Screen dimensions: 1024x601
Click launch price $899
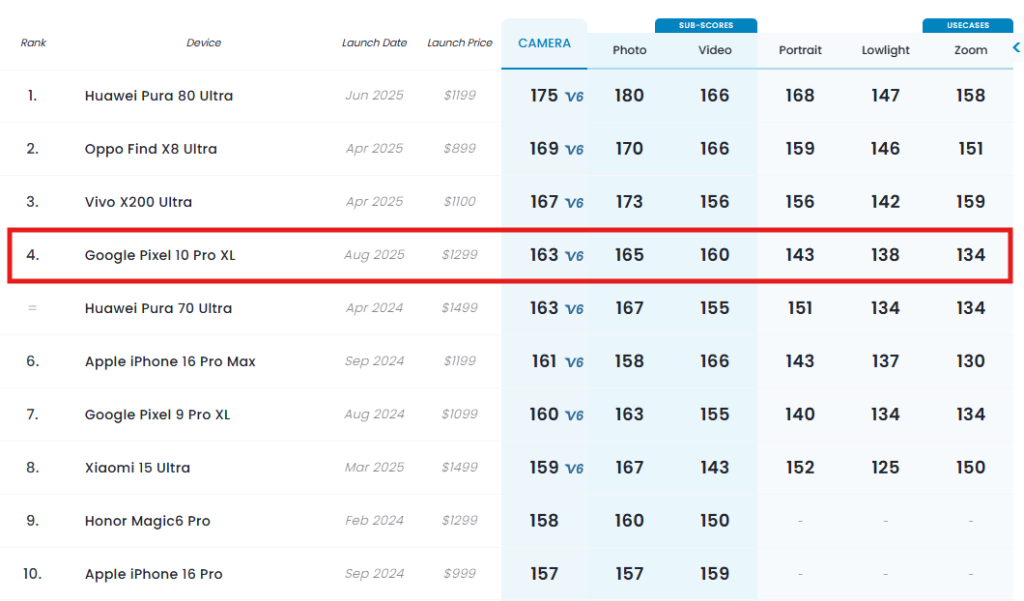click(x=460, y=148)
